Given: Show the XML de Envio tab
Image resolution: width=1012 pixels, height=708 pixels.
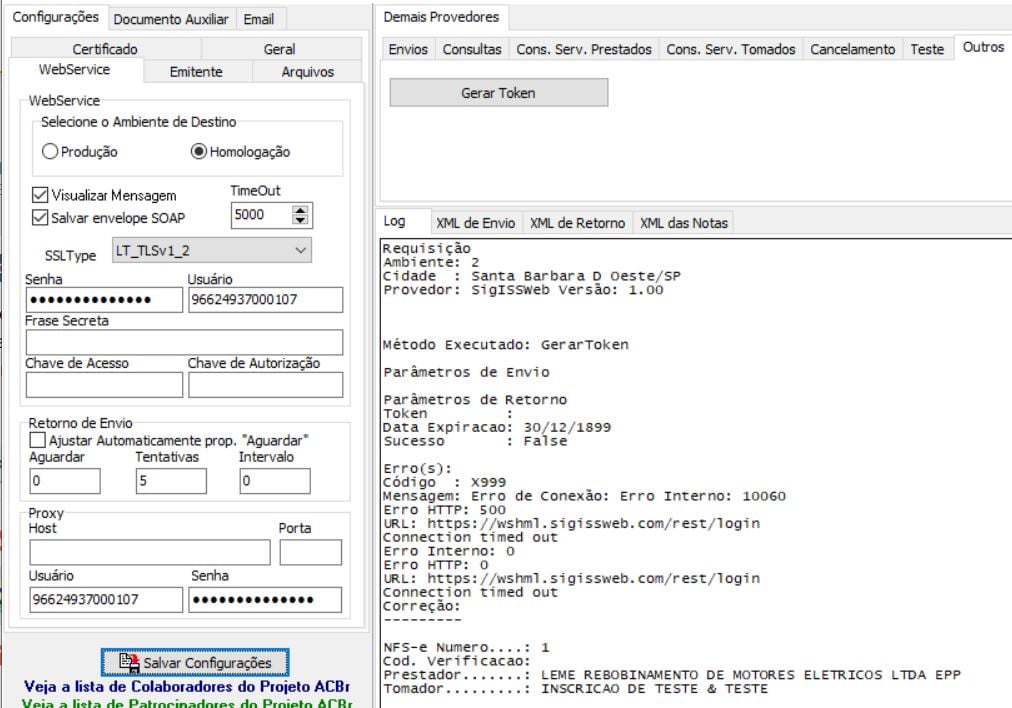Looking at the screenshot, I should coord(476,223).
